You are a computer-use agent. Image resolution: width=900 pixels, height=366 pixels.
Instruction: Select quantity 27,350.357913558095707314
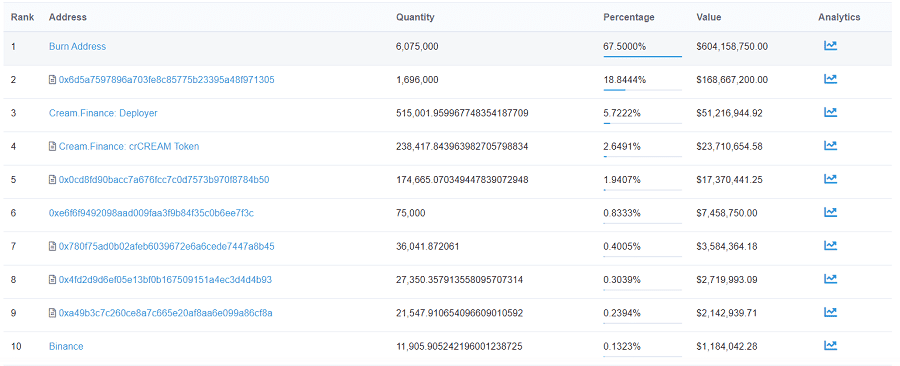459,279
